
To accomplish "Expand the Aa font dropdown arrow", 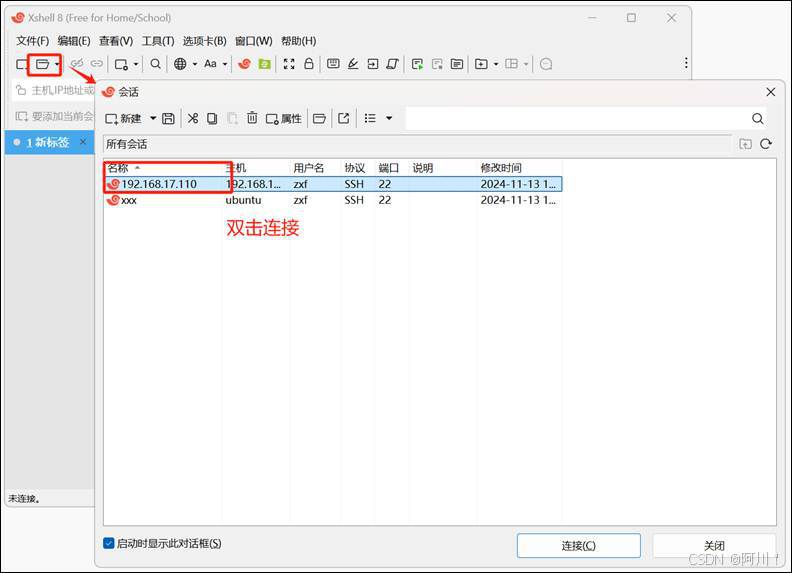I will [x=225, y=64].
